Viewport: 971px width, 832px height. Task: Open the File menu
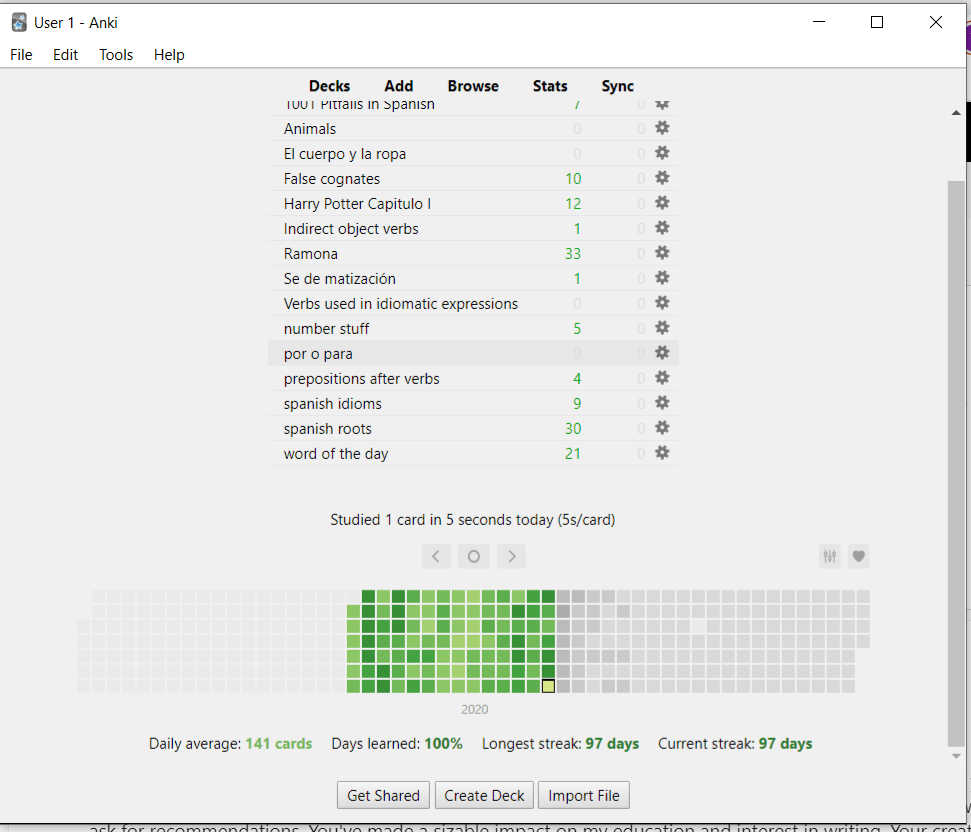[21, 55]
